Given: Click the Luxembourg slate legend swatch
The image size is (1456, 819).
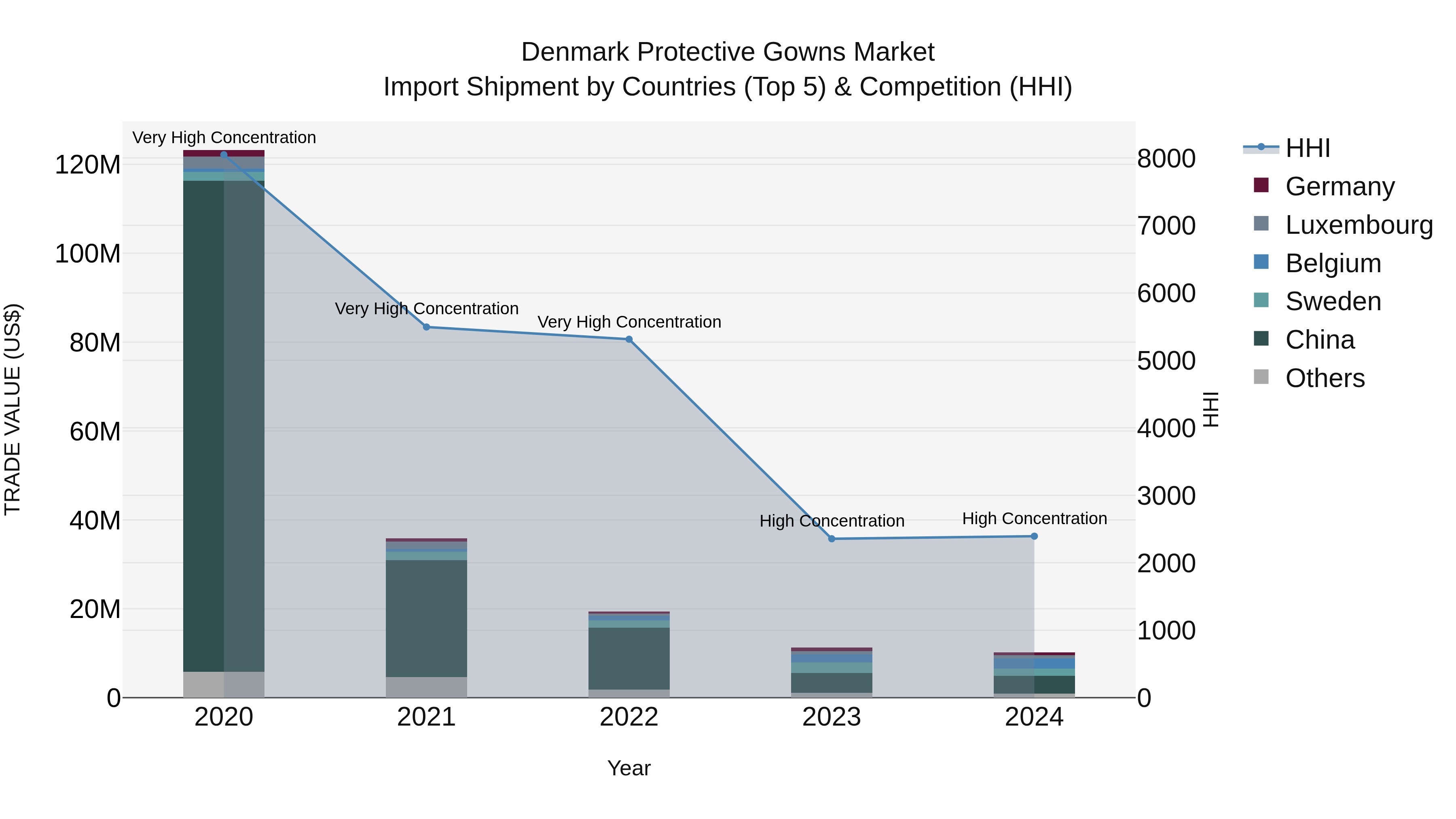Looking at the screenshot, I should pyautogui.click(x=1261, y=223).
